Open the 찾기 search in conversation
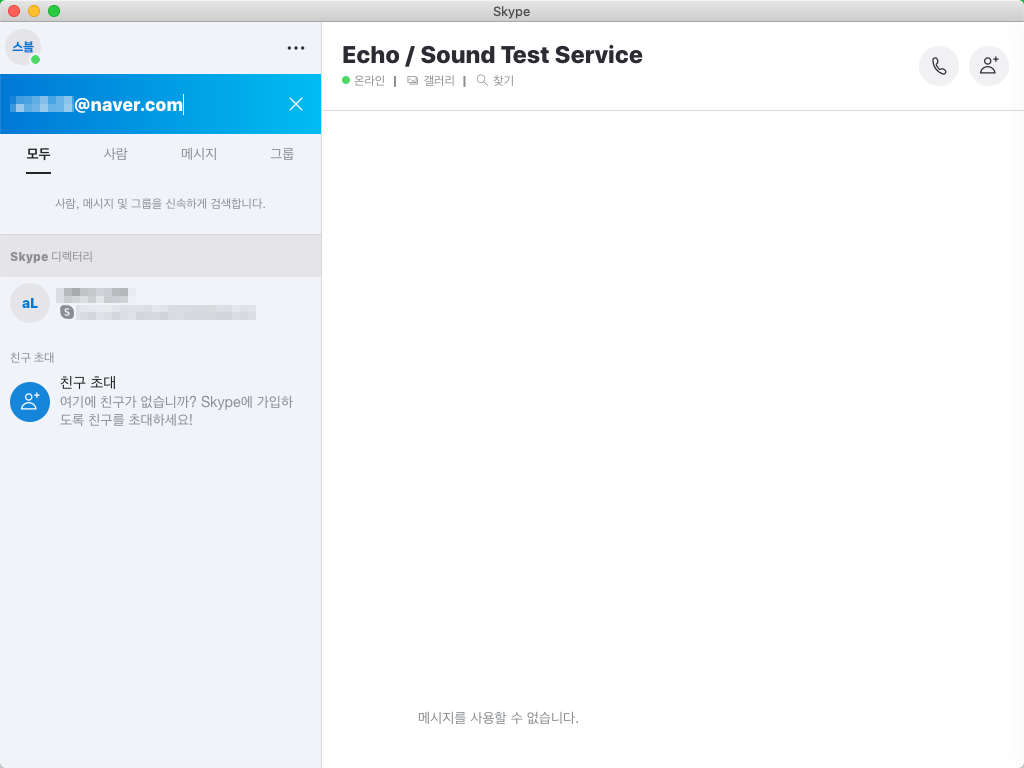1024x768 pixels. click(496, 80)
